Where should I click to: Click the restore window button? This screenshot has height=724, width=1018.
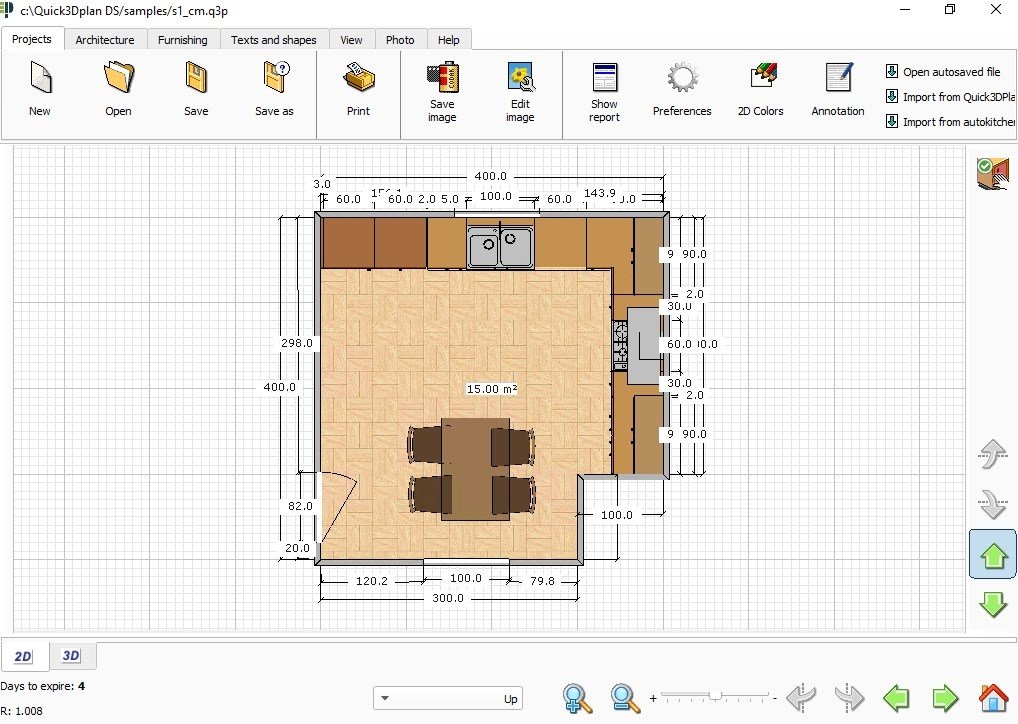pos(950,10)
